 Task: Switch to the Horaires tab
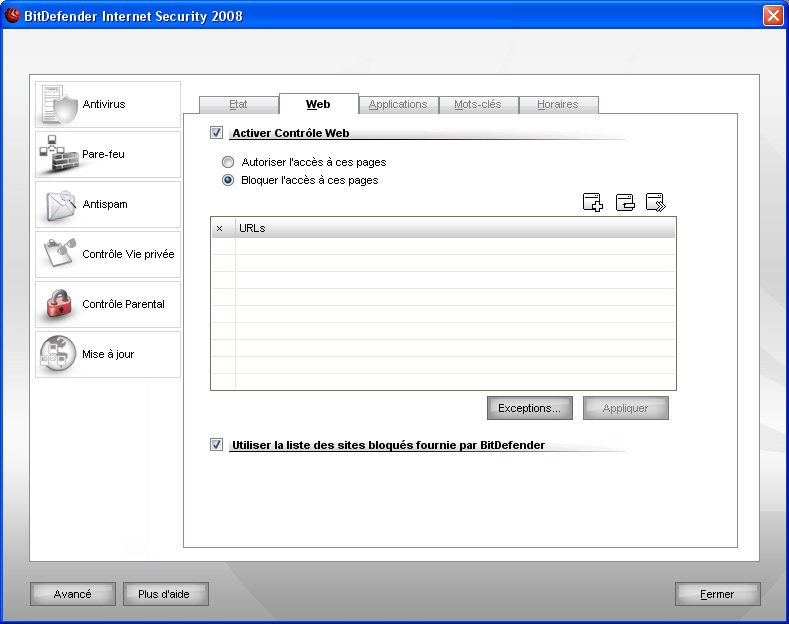(x=558, y=105)
